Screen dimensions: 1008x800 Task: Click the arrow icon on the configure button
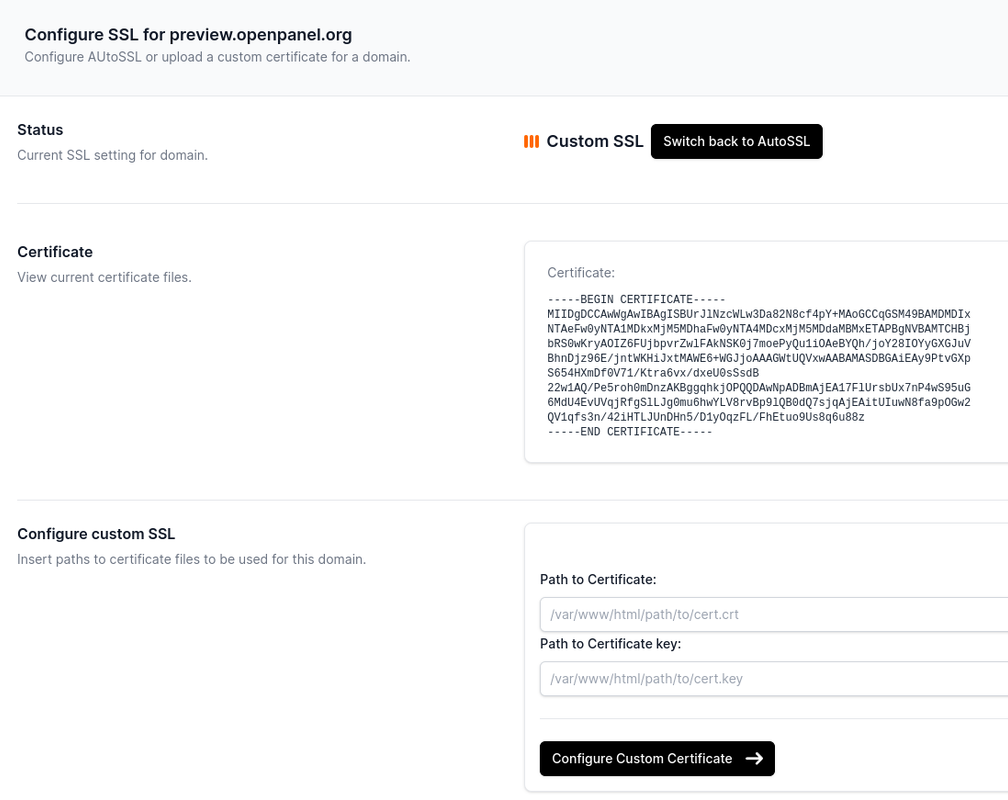(754, 759)
